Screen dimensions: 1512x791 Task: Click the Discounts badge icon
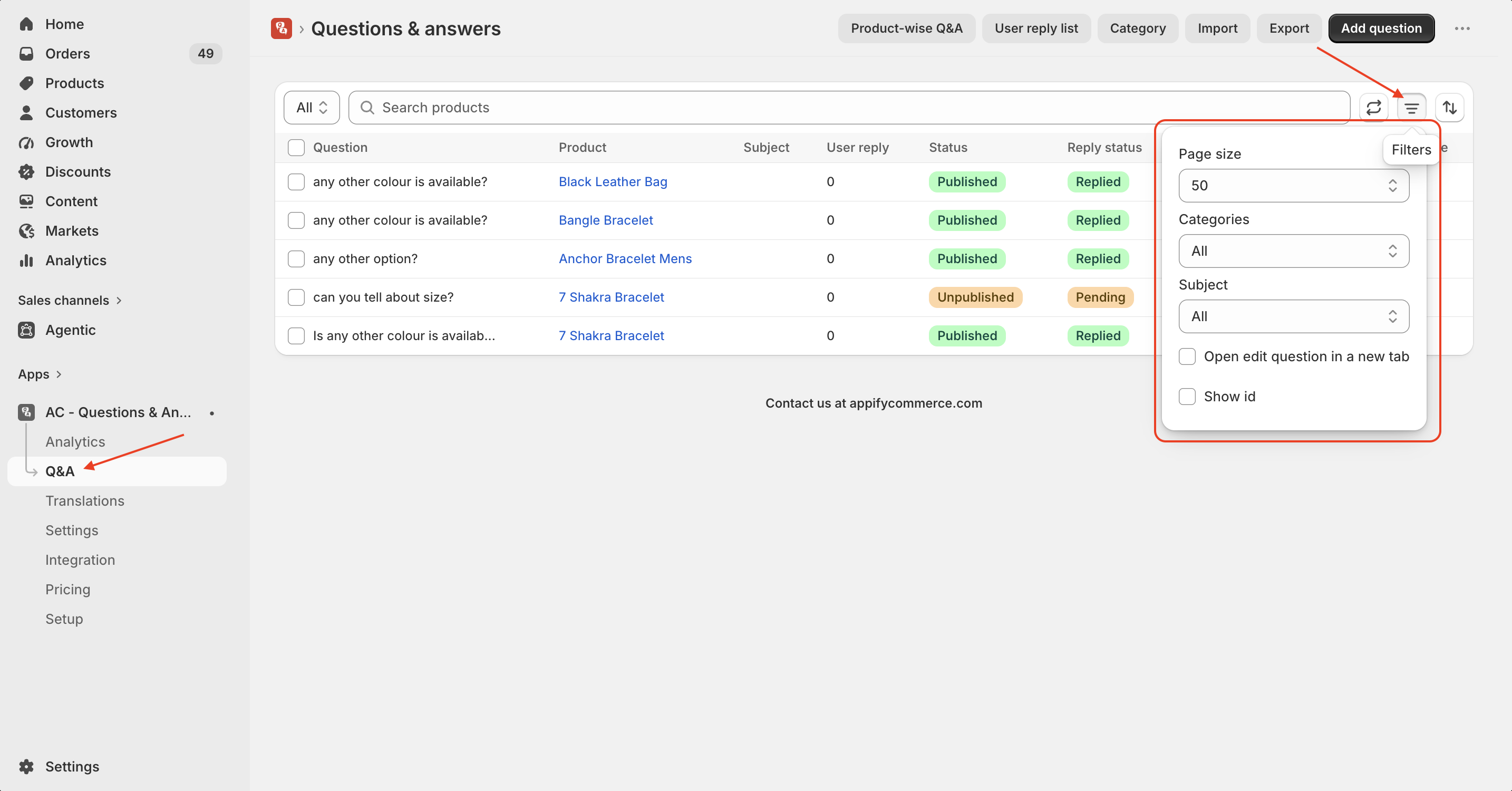26,171
